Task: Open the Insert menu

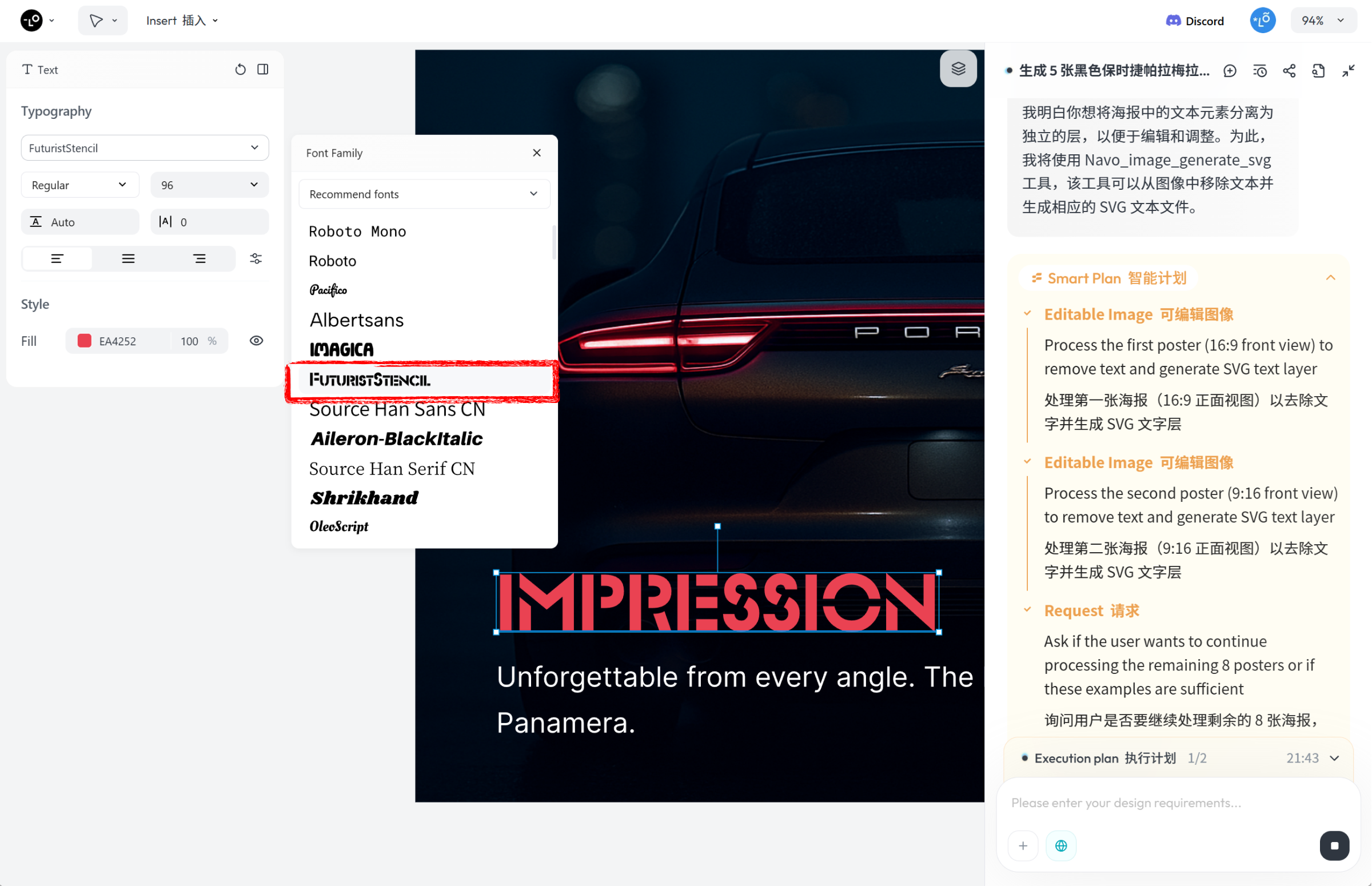Action: tap(181, 21)
